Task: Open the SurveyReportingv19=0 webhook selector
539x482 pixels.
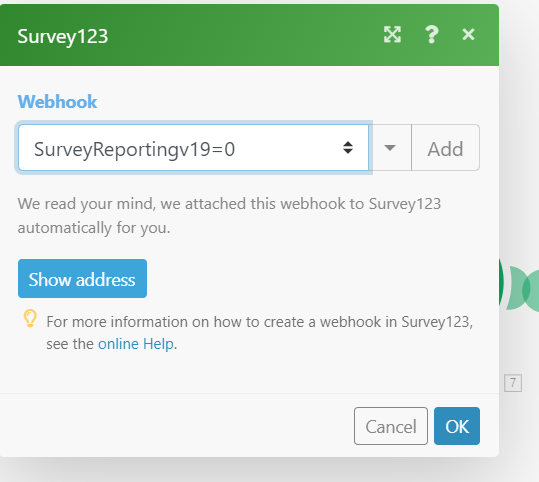Action: point(193,148)
